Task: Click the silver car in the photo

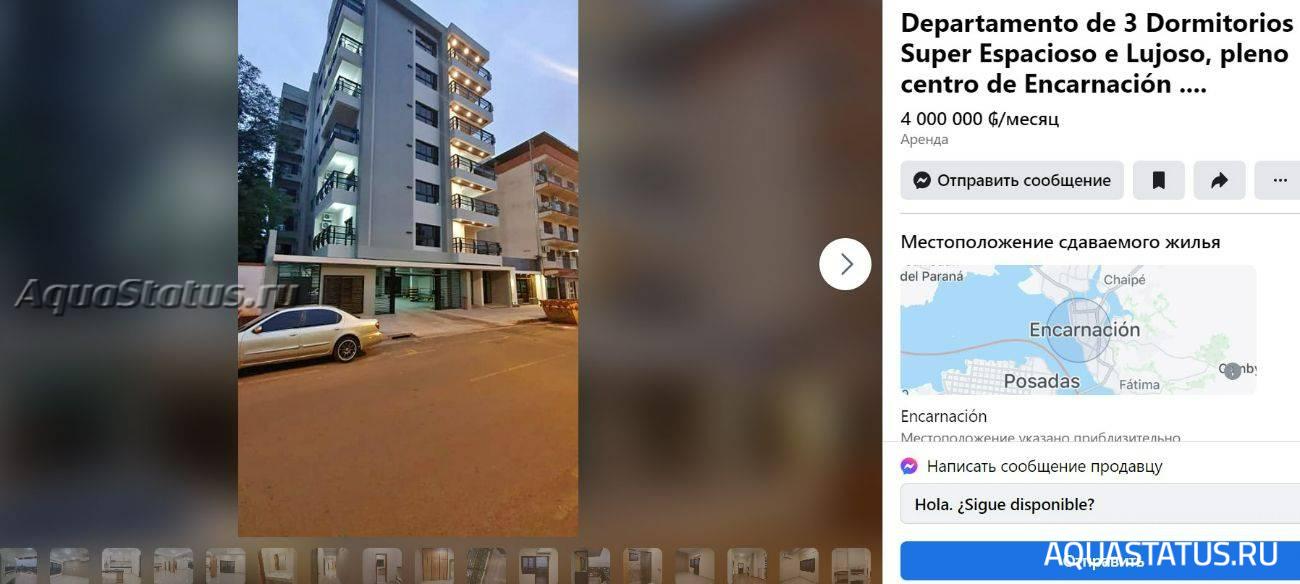Action: pyautogui.click(x=309, y=335)
